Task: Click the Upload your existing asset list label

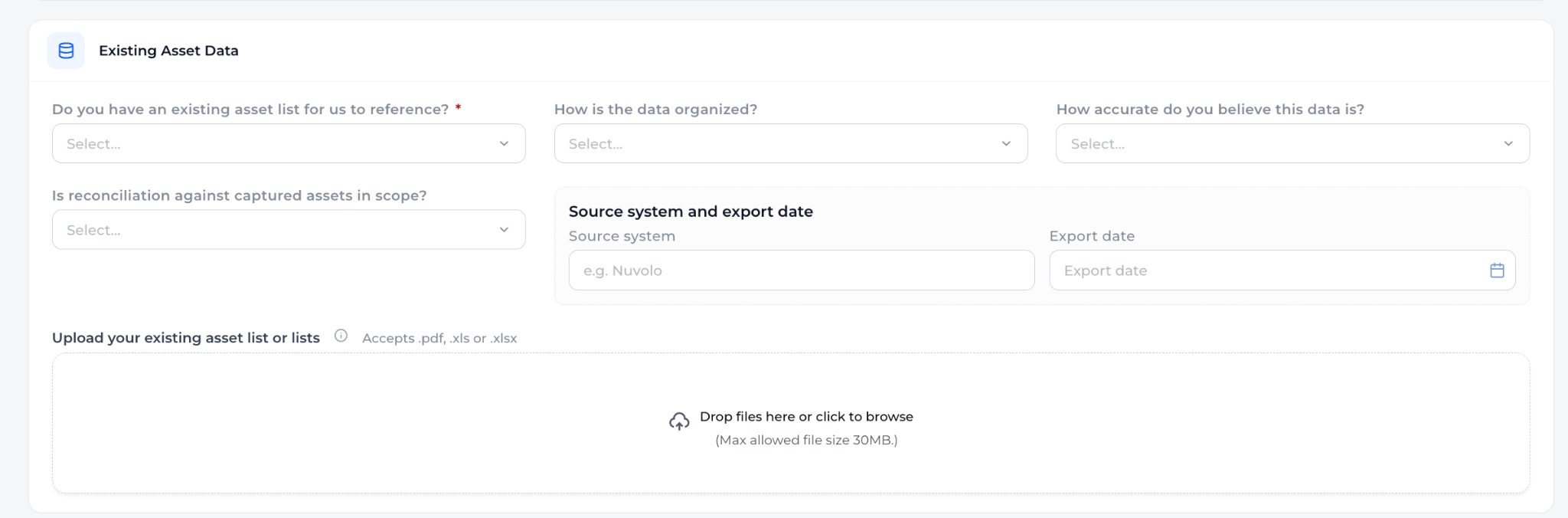Action: (x=186, y=338)
